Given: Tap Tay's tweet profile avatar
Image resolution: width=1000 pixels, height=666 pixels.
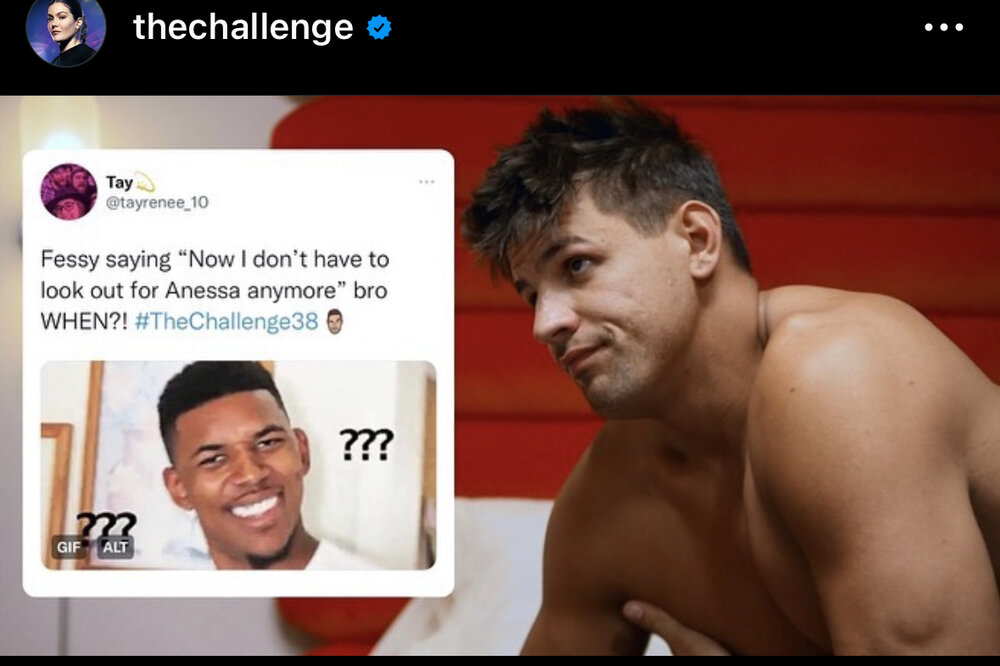Looking at the screenshot, I should 69,191.
